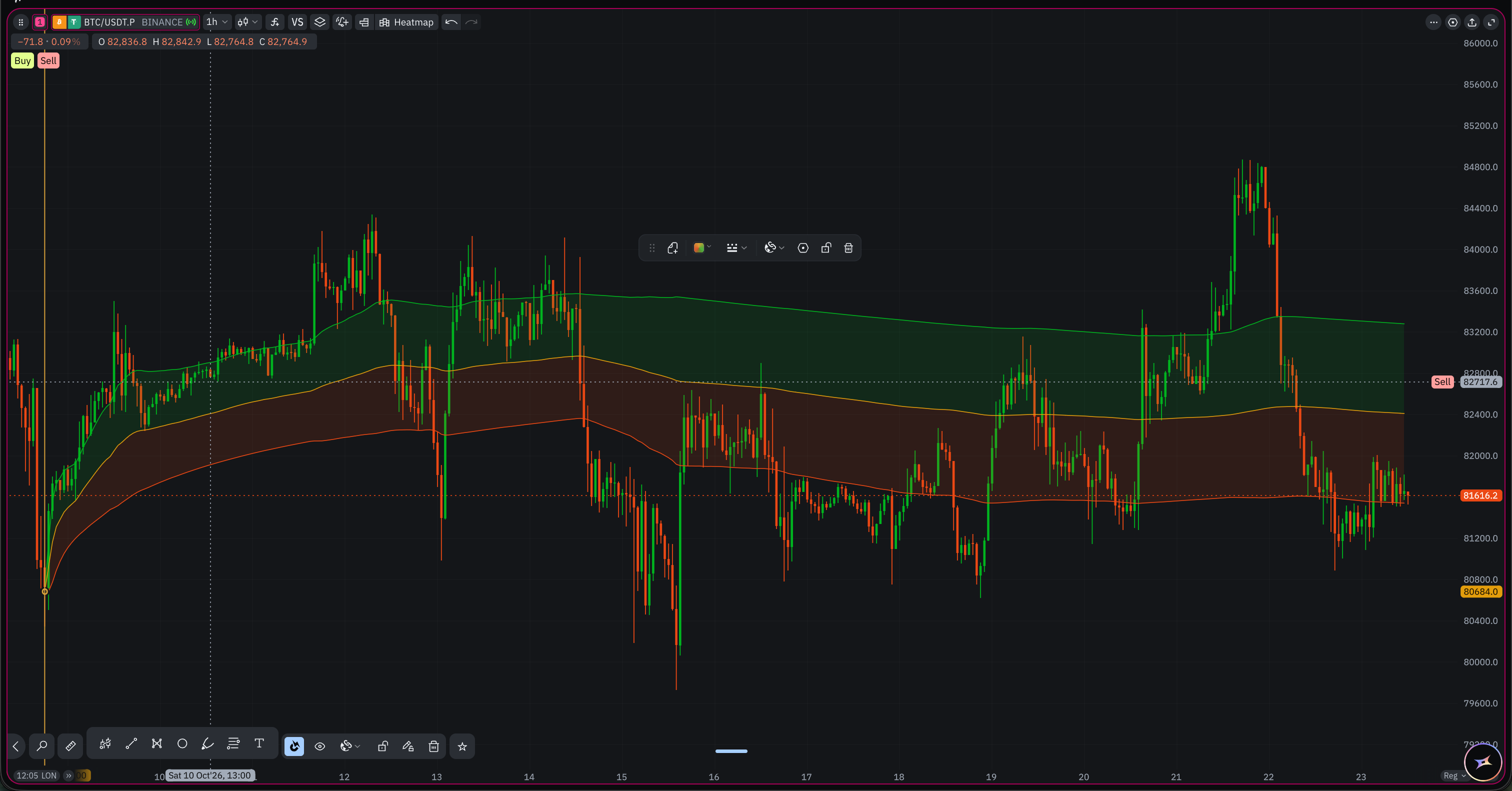Screen dimensions: 1512x791
Task: Delete all drawings with bottom toolbar trash
Action: [434, 746]
